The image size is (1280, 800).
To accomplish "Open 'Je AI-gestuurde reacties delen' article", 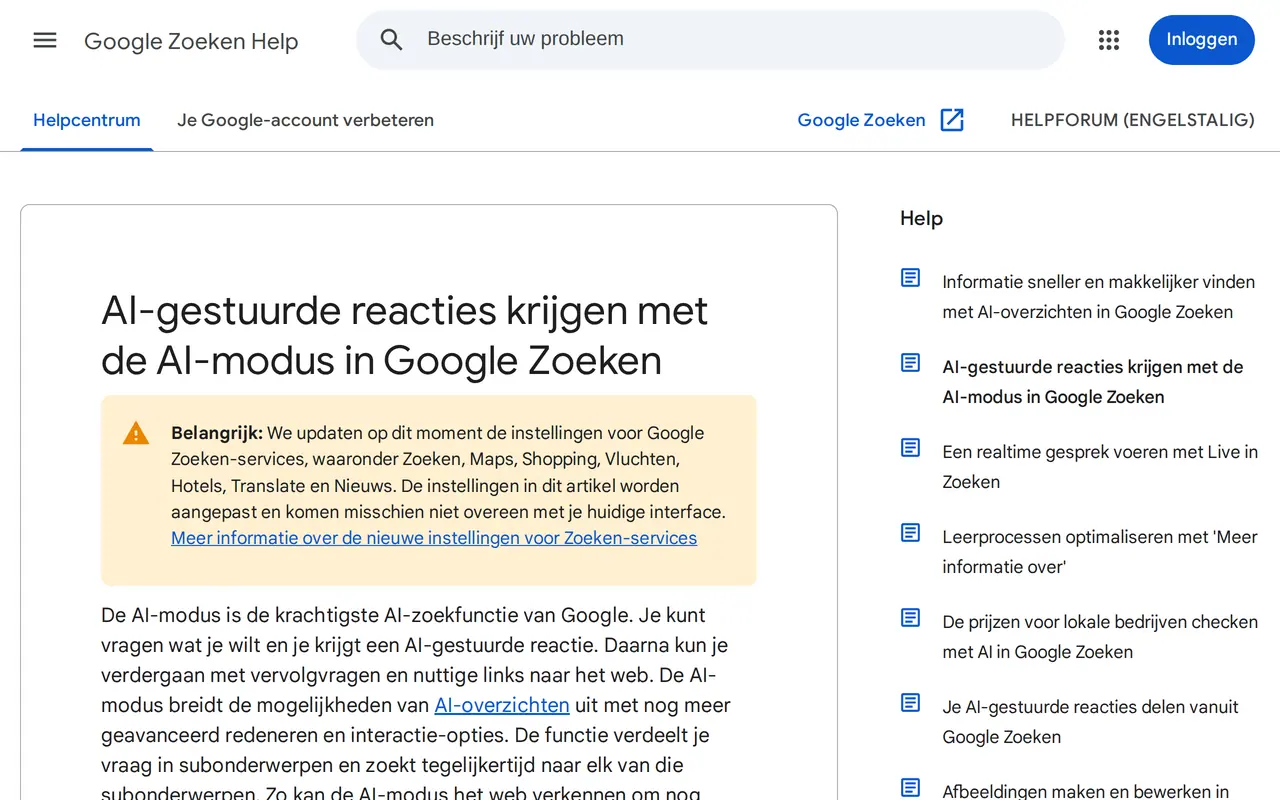I will click(1090, 722).
